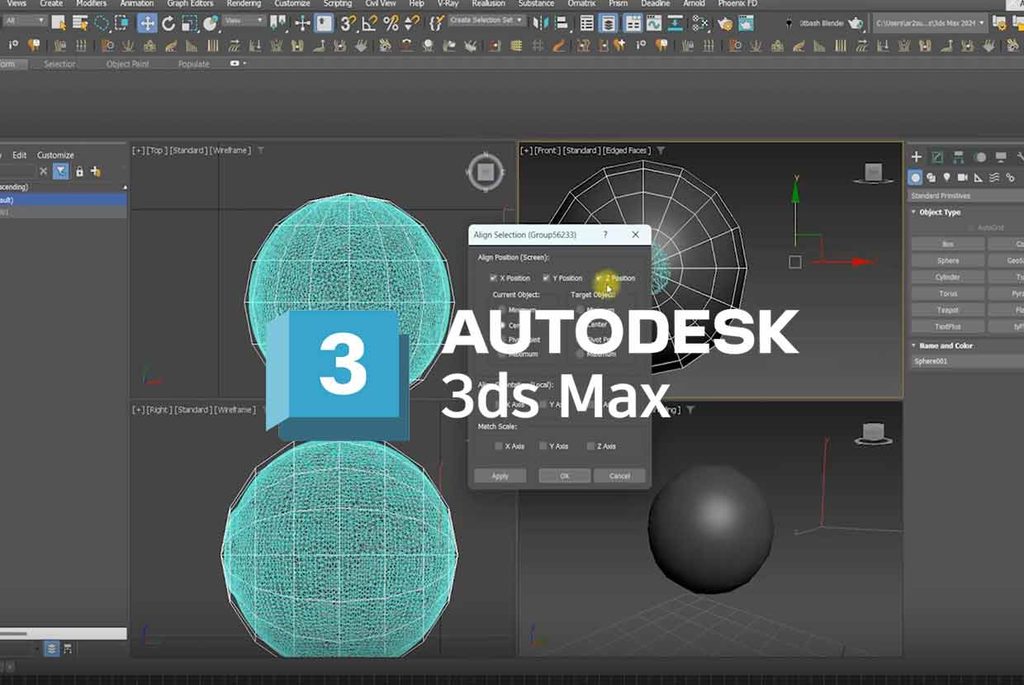1024x685 pixels.
Task: Open the Material Editor icon
Action: 700,24
